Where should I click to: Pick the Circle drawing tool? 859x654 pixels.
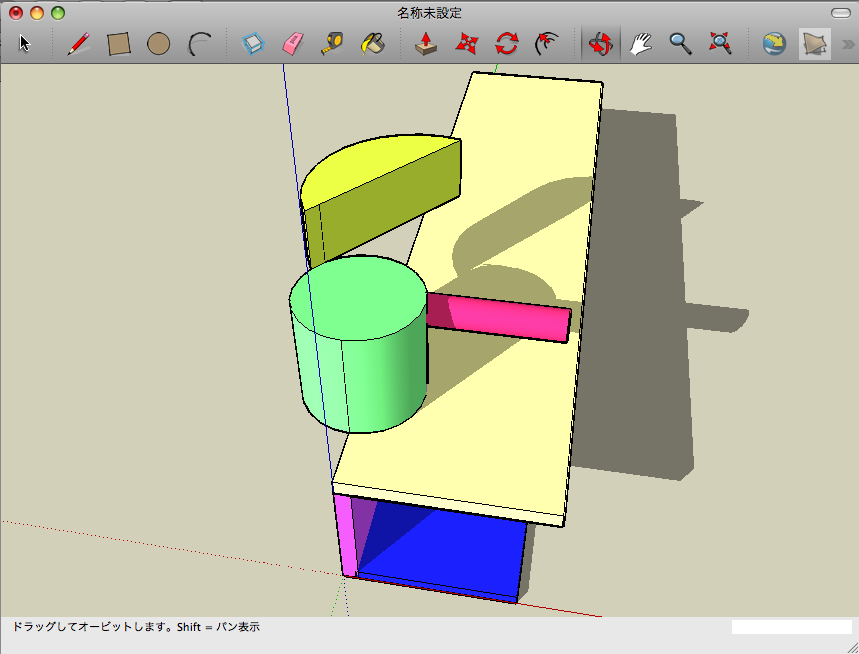pos(158,44)
